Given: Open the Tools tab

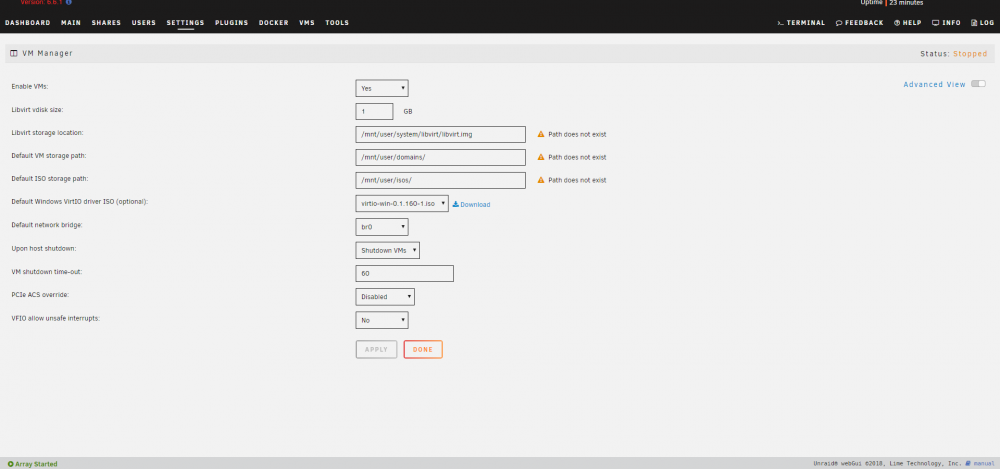Looking at the screenshot, I should point(337,23).
